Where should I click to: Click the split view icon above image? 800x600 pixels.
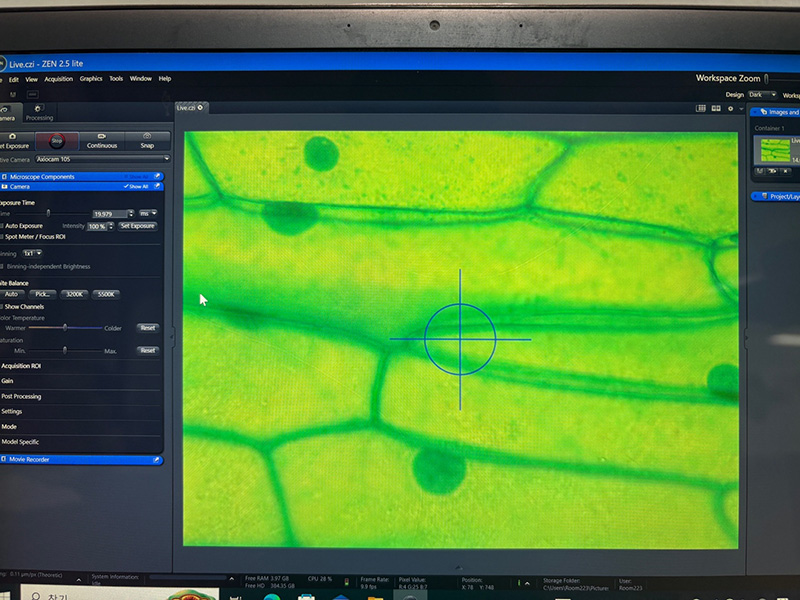(x=715, y=108)
